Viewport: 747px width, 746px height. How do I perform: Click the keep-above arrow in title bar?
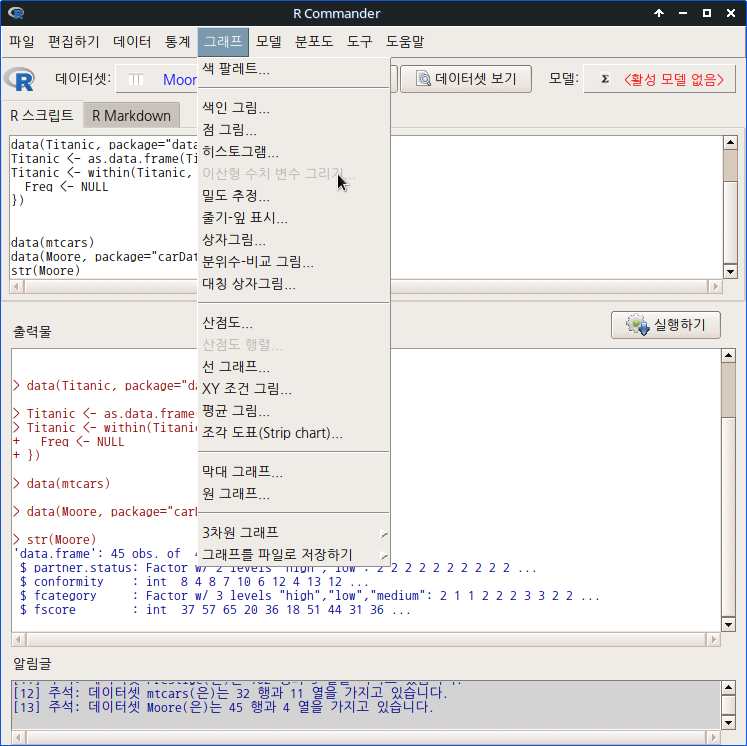coord(659,13)
